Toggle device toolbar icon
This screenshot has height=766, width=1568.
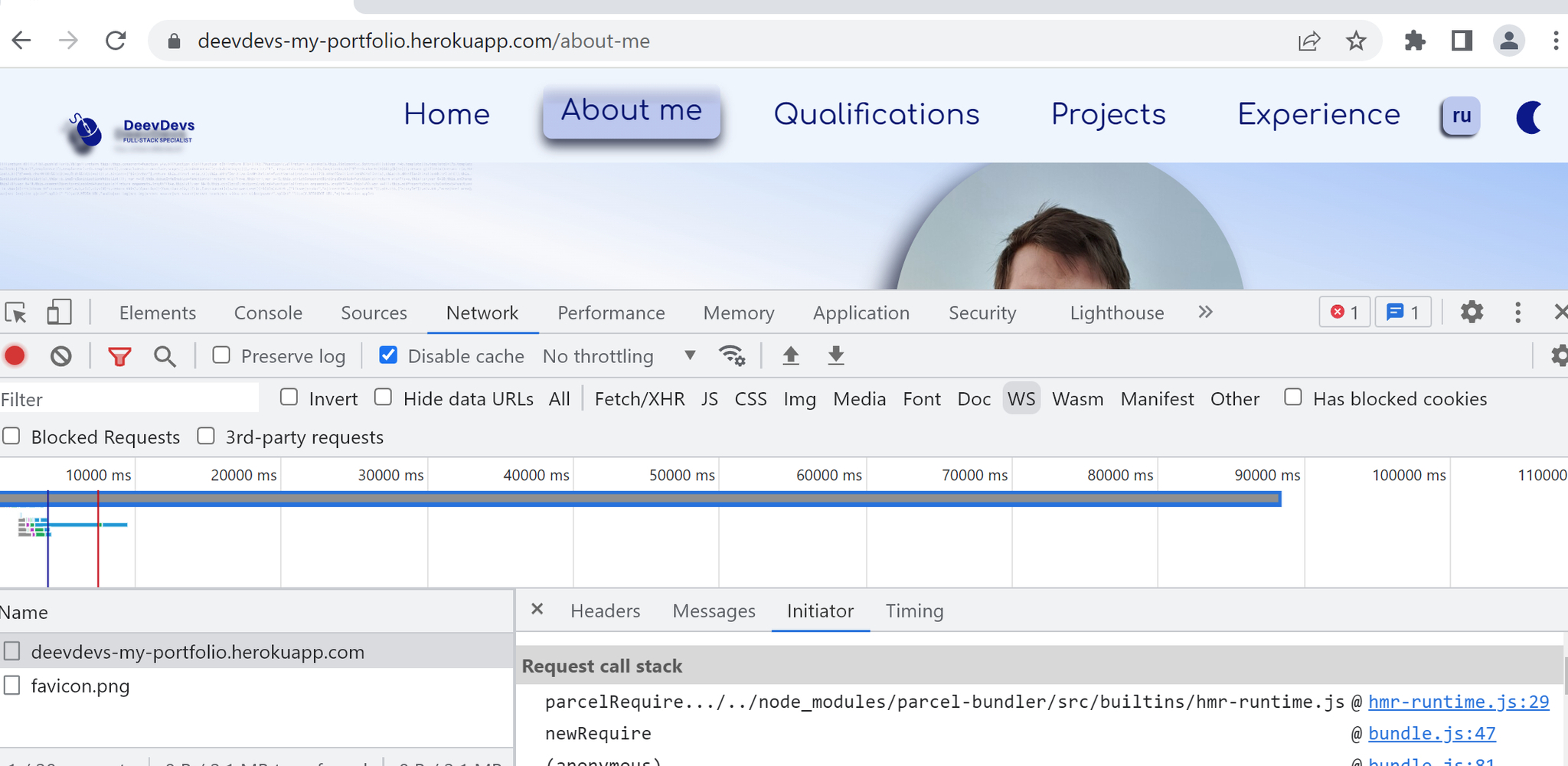point(59,313)
